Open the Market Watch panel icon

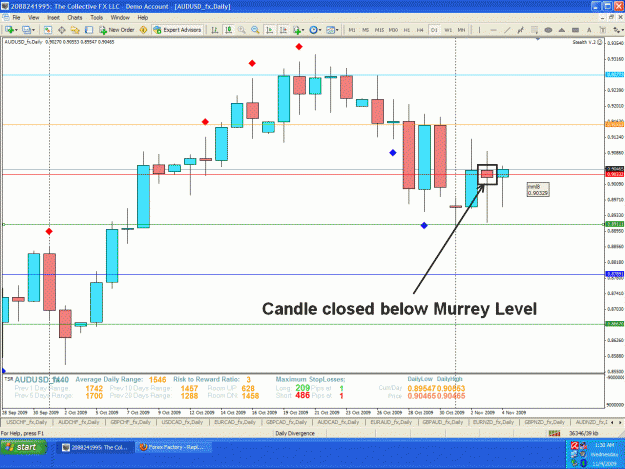(x=48, y=30)
